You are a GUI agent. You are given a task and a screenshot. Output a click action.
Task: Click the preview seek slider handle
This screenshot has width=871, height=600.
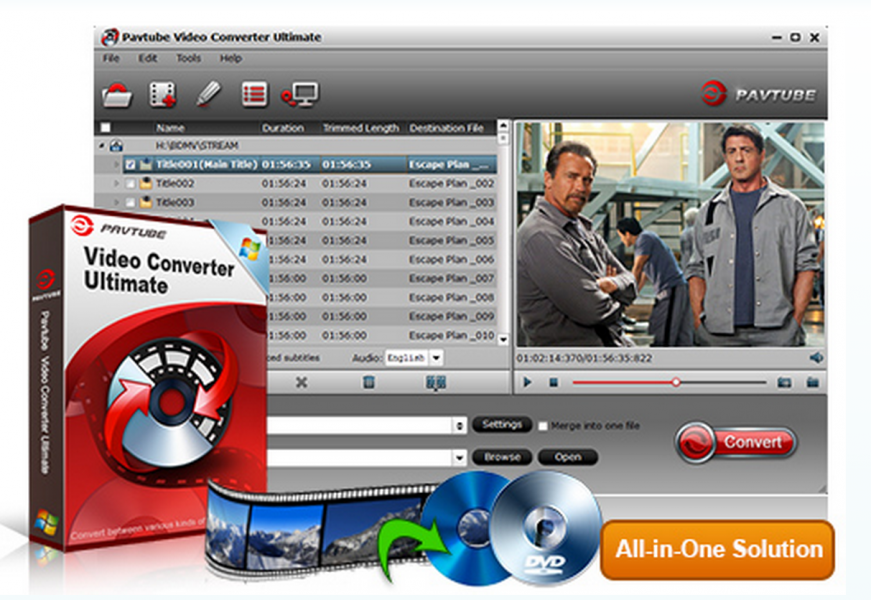click(676, 382)
